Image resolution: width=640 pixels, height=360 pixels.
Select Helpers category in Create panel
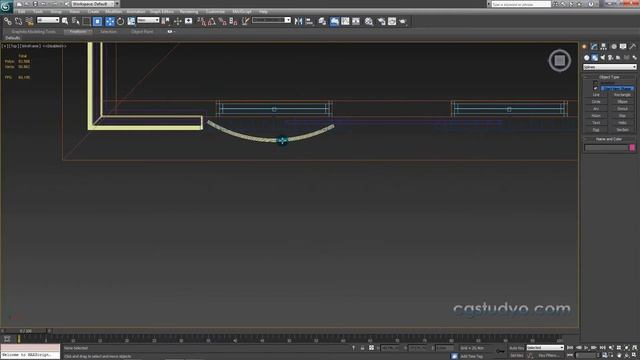tap(618, 58)
